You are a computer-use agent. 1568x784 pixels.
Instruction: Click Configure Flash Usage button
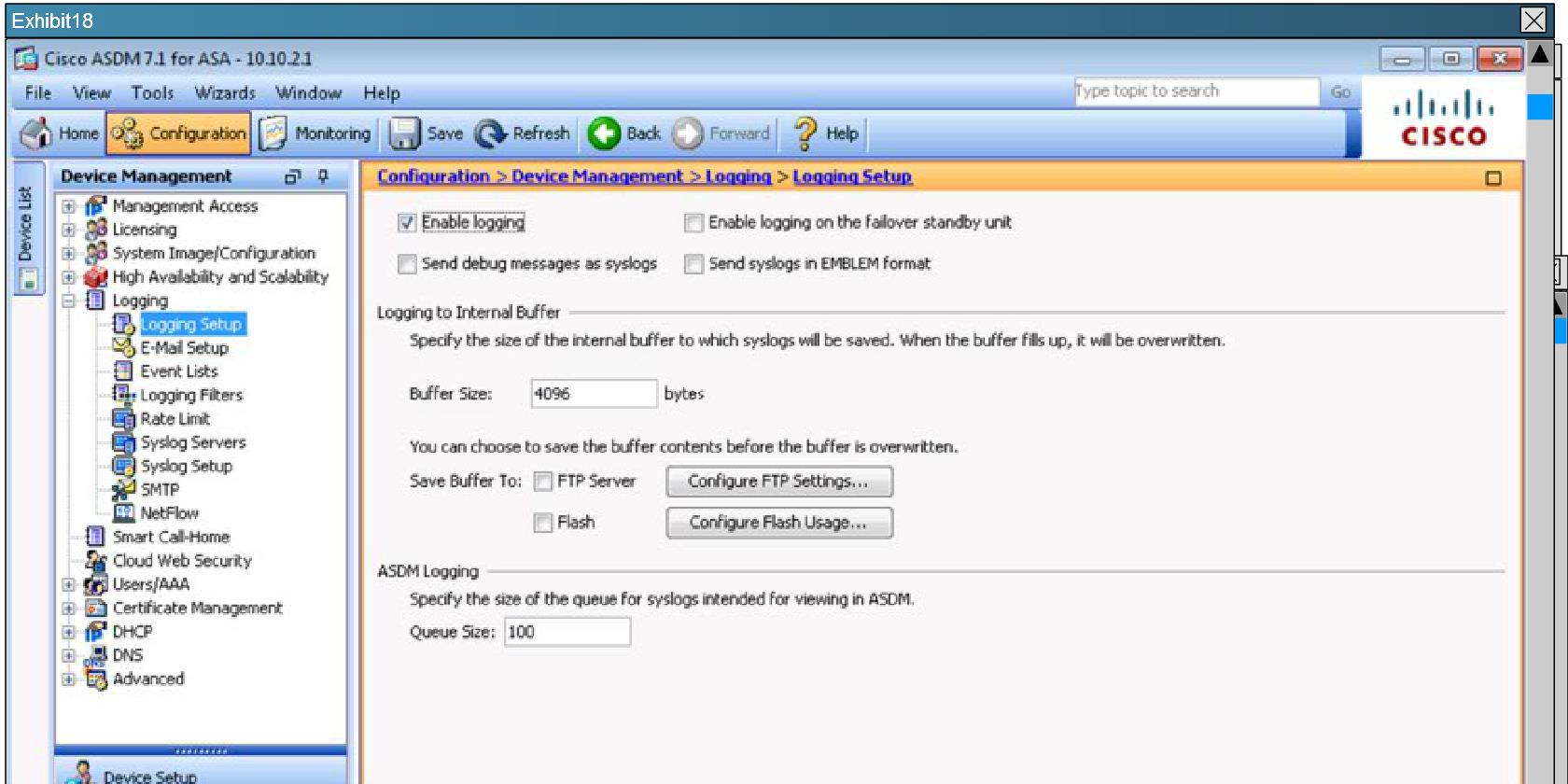(779, 523)
